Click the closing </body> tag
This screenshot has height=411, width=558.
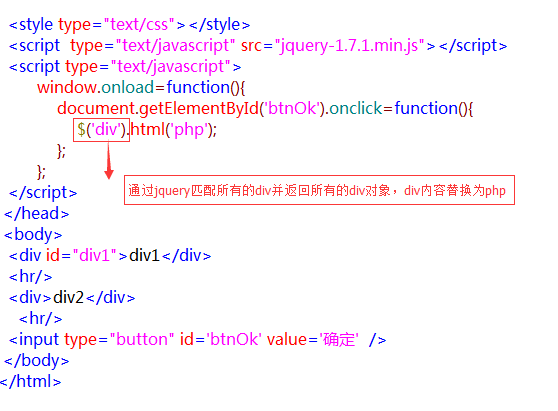coord(36,361)
